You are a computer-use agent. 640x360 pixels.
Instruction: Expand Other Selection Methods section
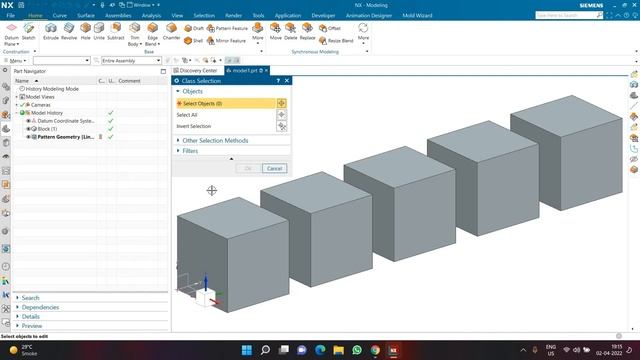178,140
